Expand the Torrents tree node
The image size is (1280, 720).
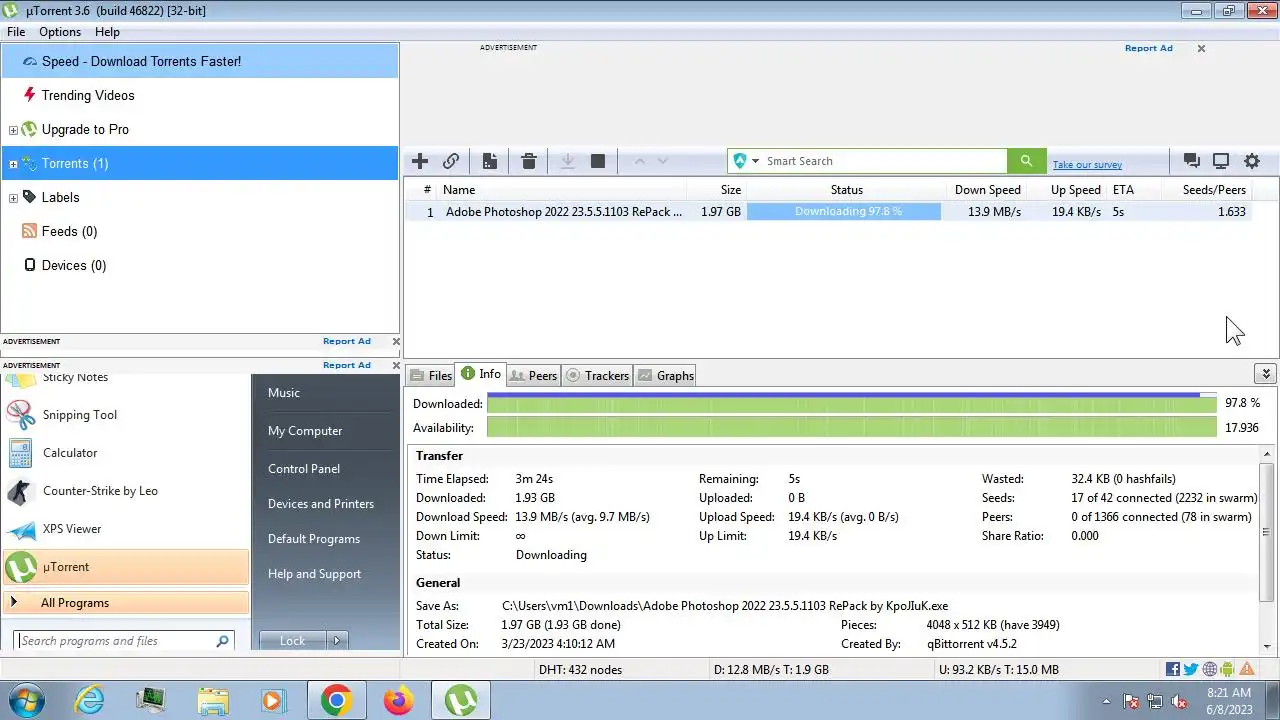point(13,164)
